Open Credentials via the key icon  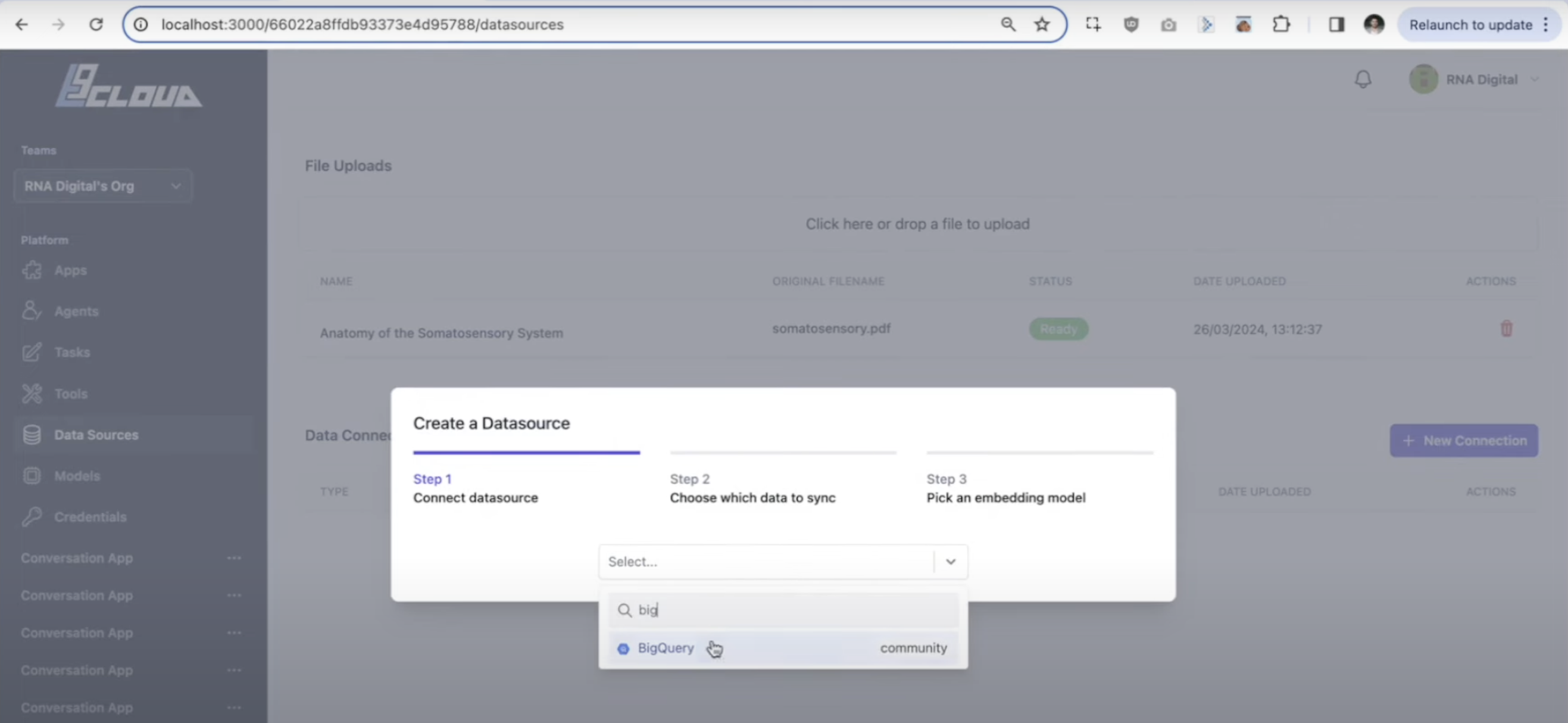click(x=32, y=516)
